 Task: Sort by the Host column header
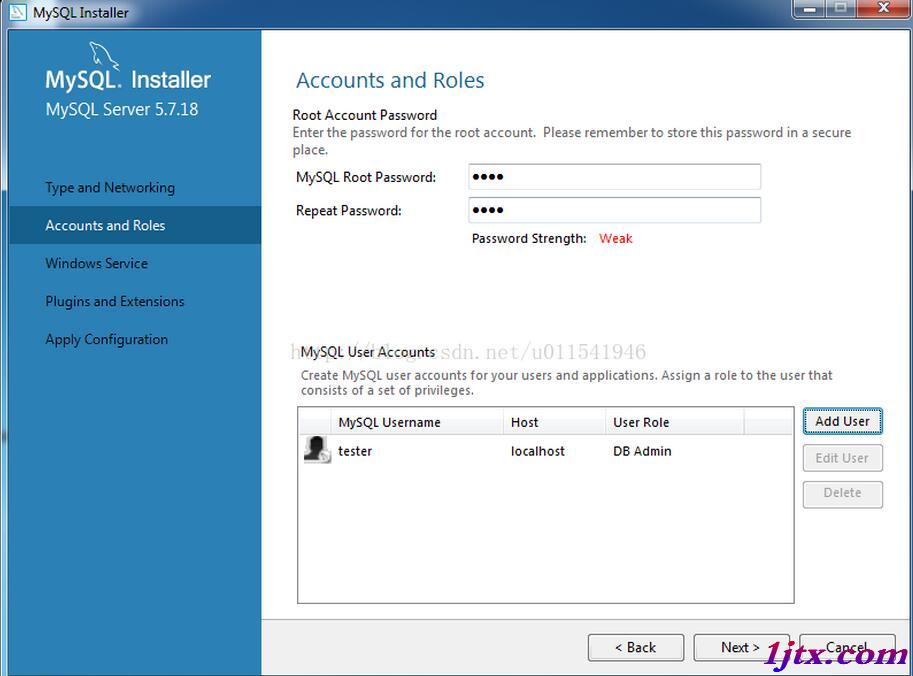coord(554,422)
